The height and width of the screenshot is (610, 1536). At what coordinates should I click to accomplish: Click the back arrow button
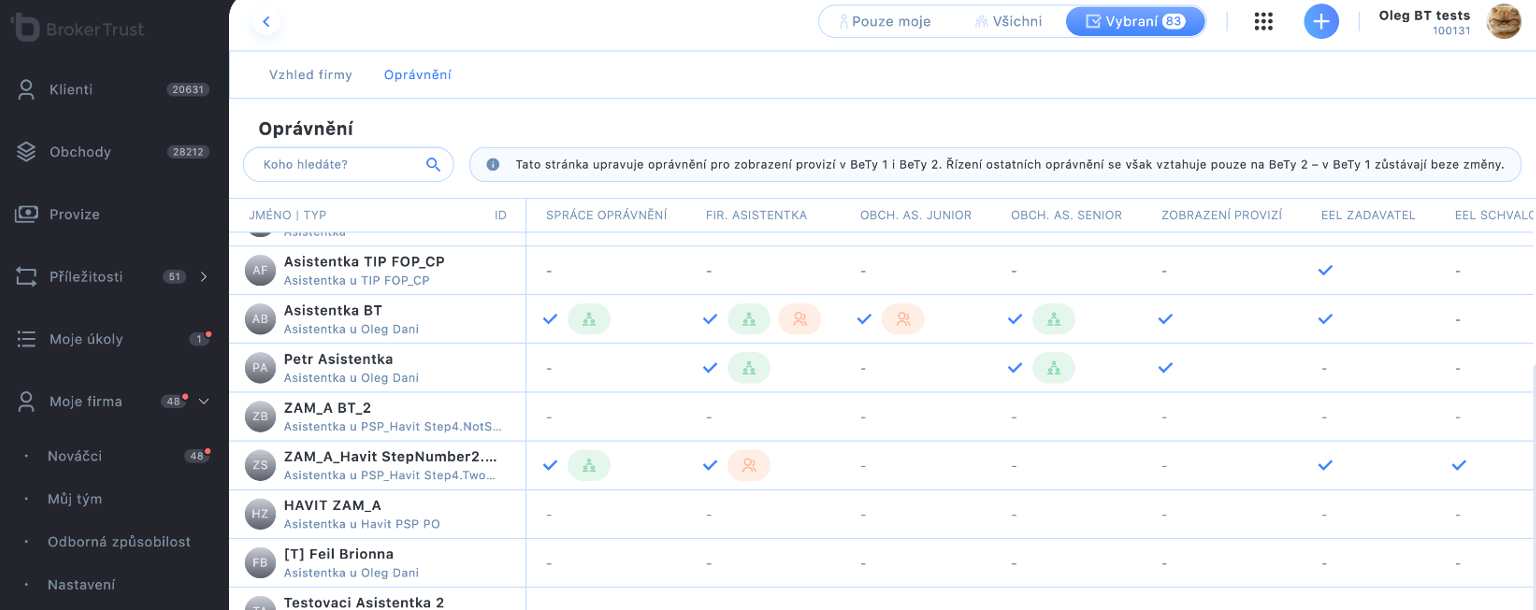(x=266, y=22)
